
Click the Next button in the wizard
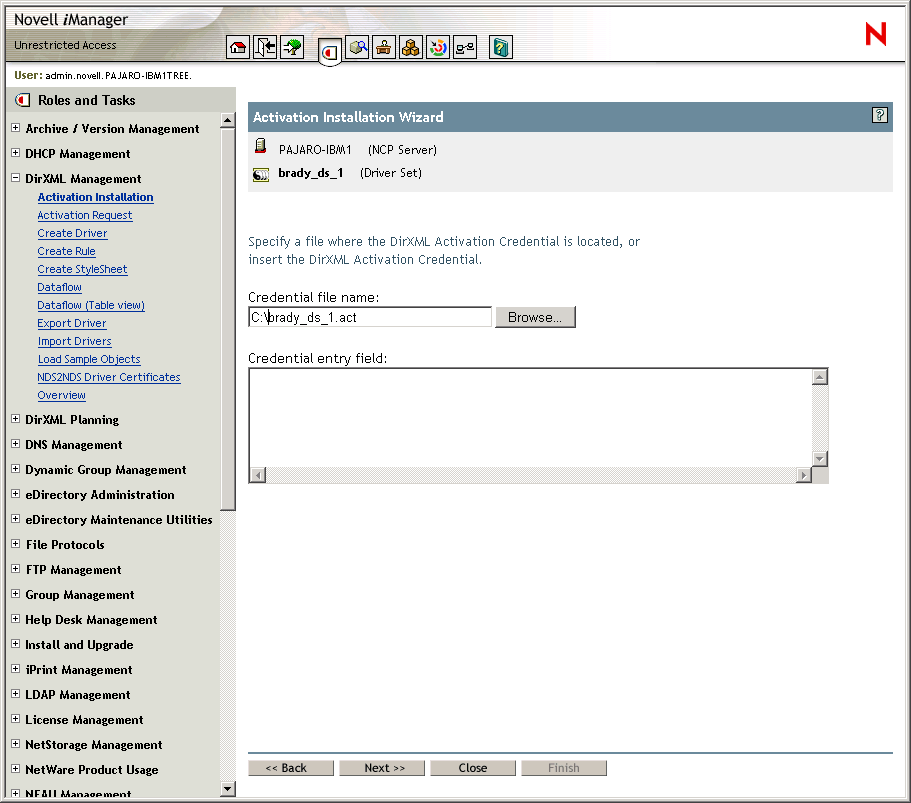[381, 767]
